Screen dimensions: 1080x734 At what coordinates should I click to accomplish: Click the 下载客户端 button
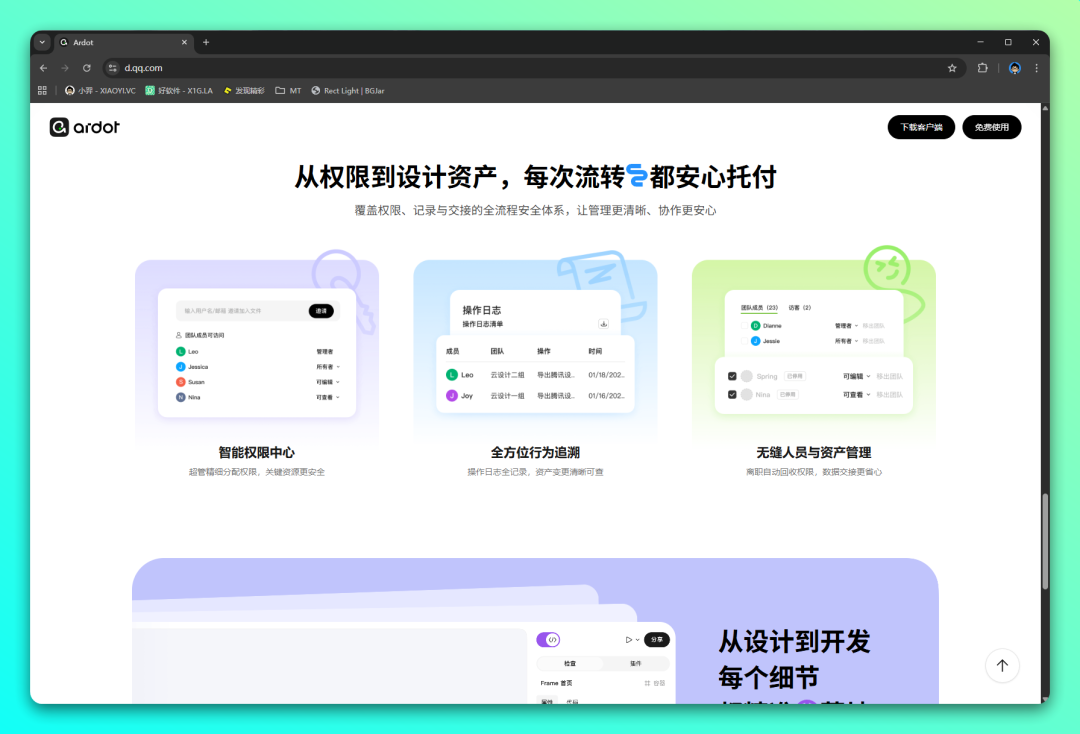[921, 127]
